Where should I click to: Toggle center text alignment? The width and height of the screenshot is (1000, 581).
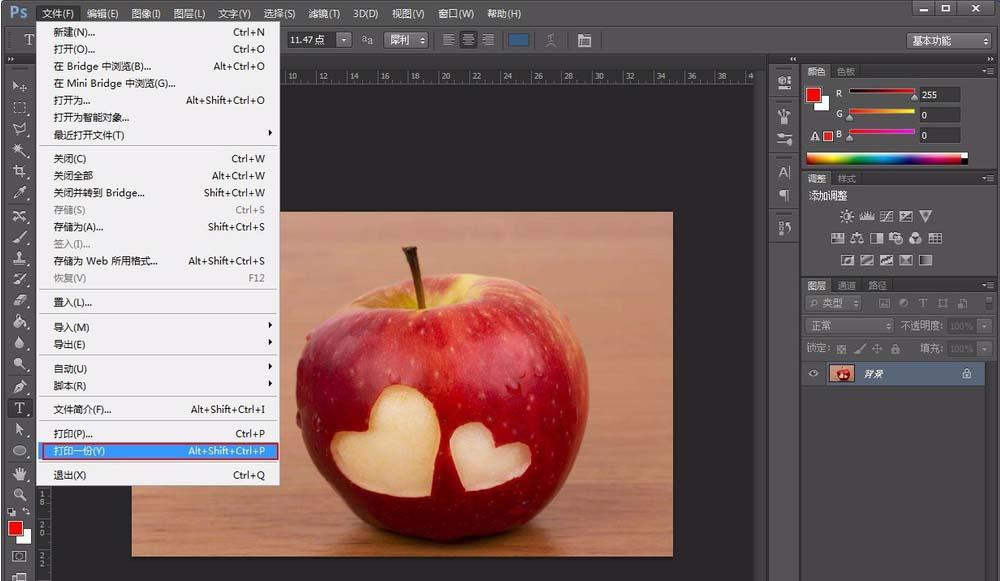tap(468, 40)
